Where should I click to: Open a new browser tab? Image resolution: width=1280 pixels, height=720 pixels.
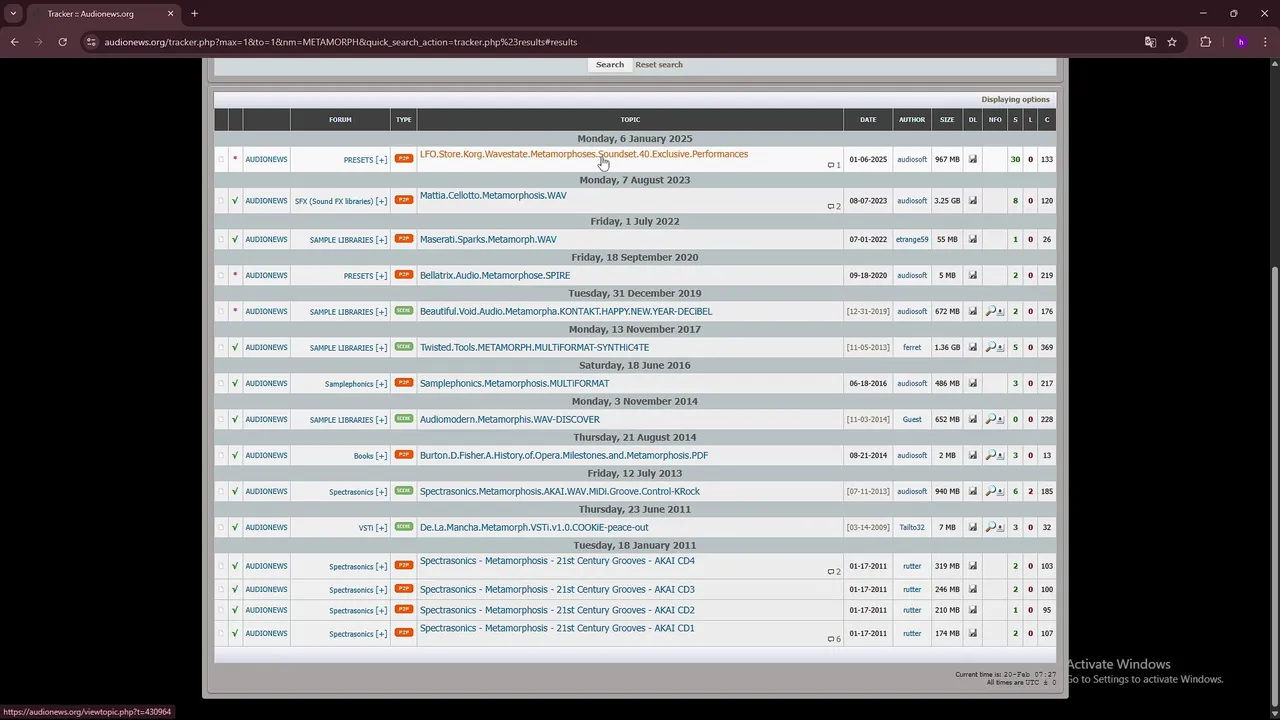point(194,14)
